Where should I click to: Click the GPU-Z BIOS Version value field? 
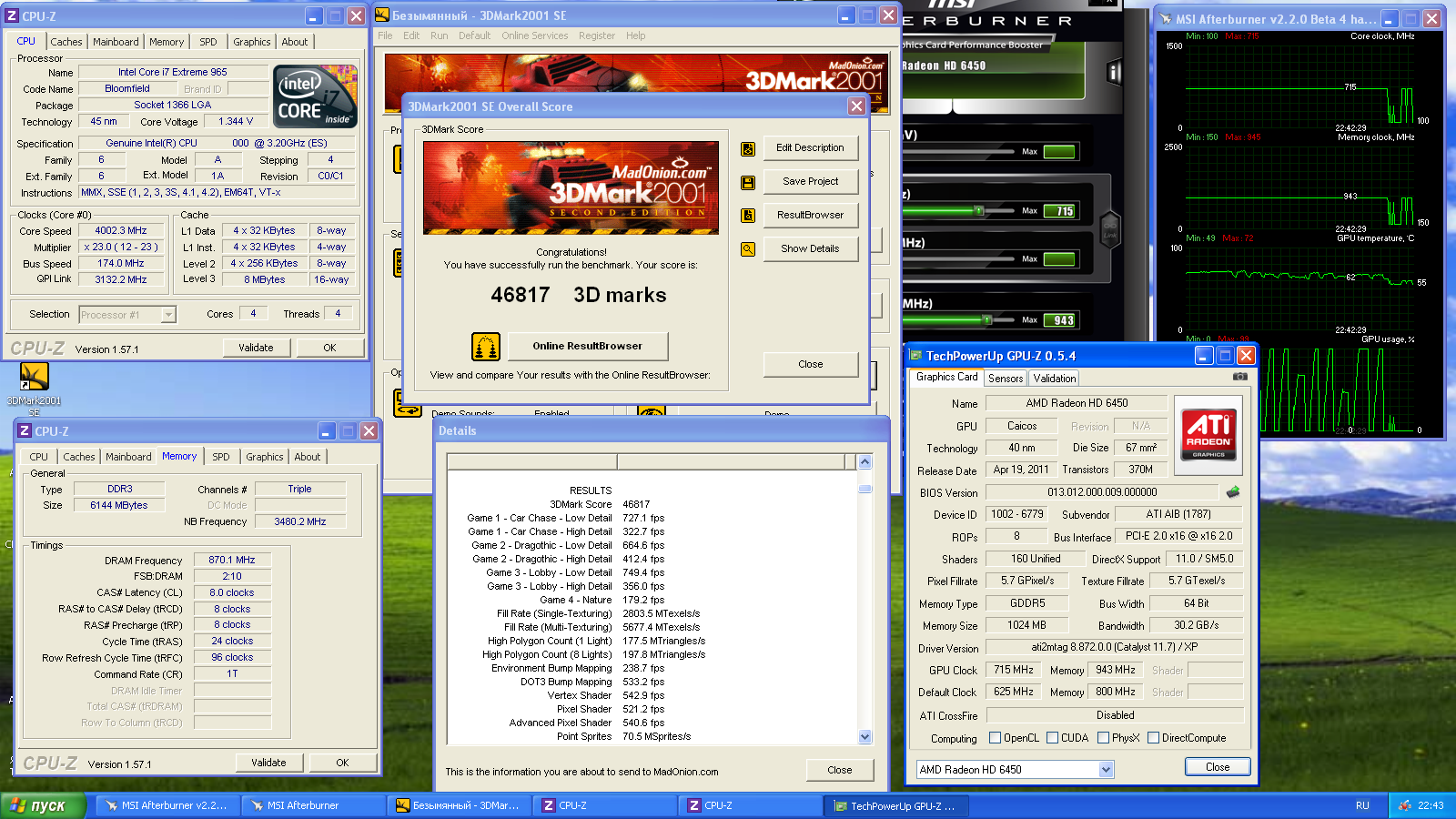coord(1102,492)
